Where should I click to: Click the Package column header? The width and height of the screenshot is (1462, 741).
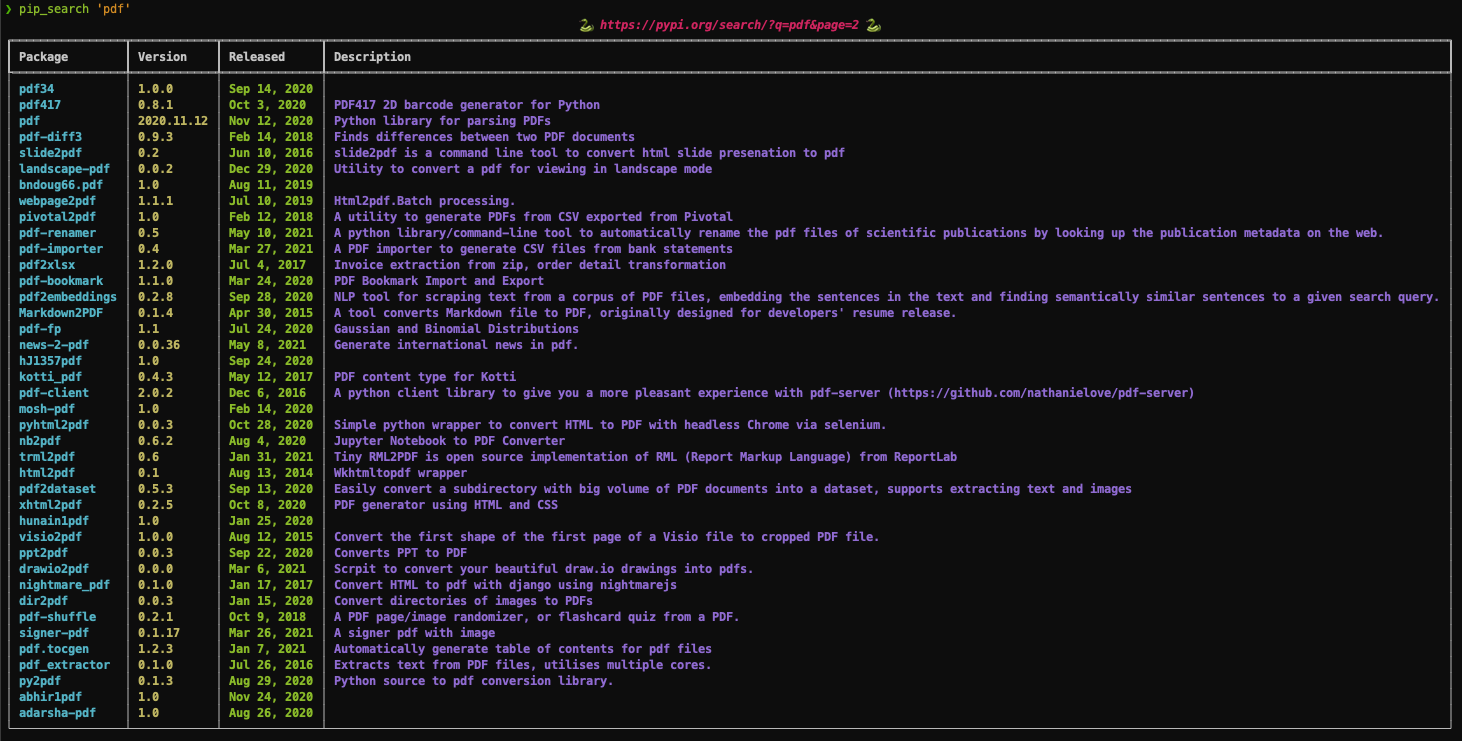[42, 56]
